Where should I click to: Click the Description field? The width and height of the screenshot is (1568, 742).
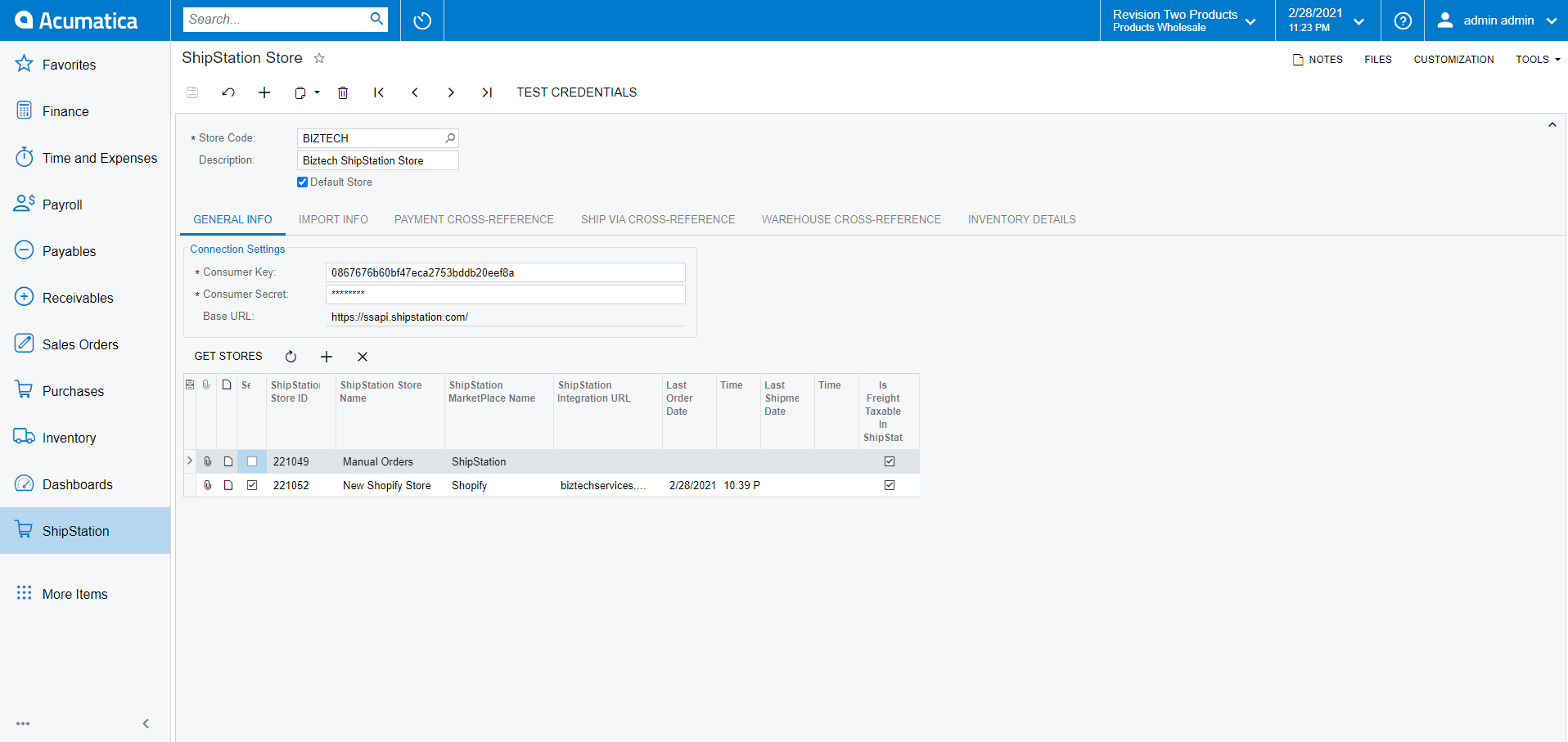click(x=377, y=160)
